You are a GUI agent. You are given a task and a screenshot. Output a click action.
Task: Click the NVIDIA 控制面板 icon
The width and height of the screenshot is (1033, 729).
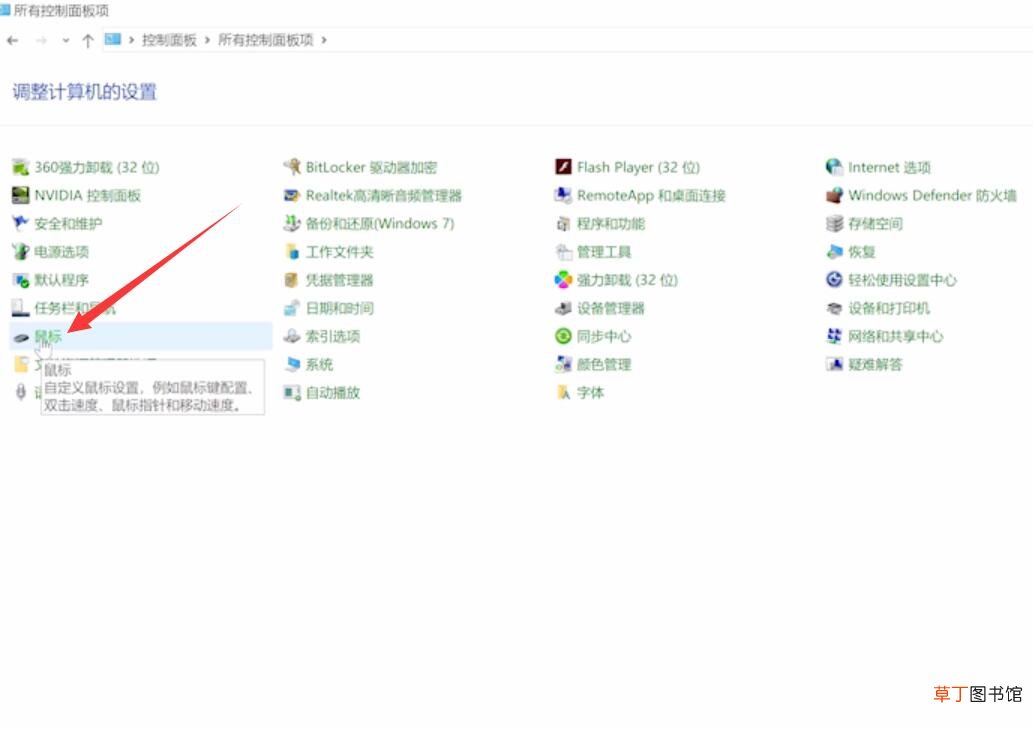coord(20,196)
